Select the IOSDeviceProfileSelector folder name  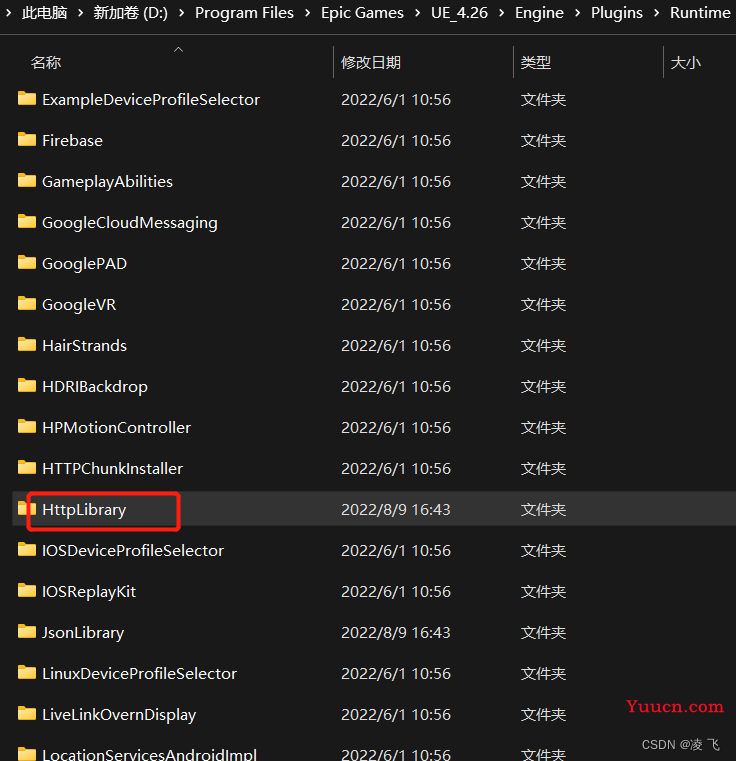click(x=133, y=551)
